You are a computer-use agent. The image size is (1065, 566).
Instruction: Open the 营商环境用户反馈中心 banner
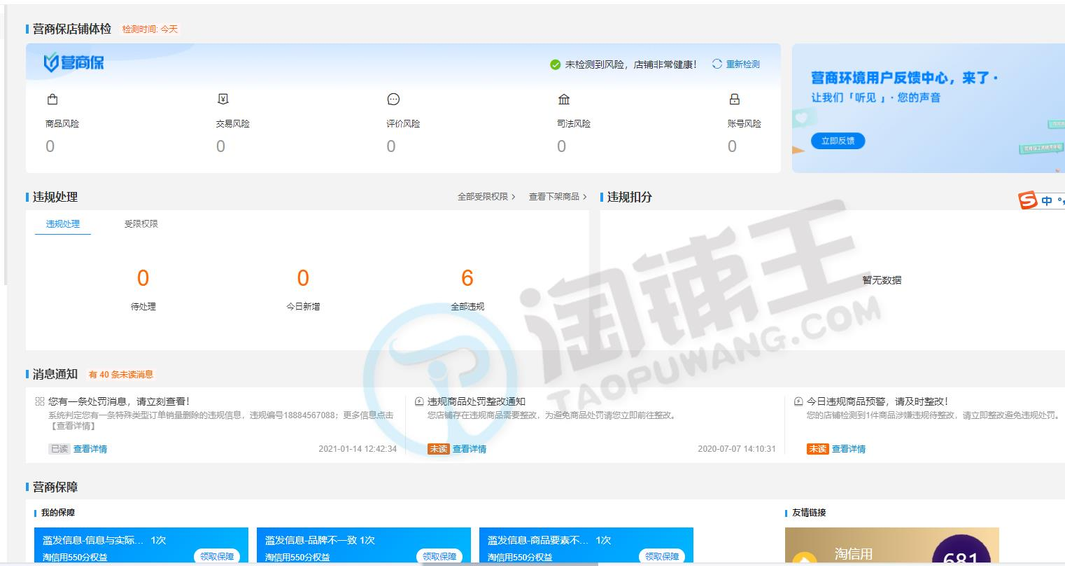coord(928,108)
